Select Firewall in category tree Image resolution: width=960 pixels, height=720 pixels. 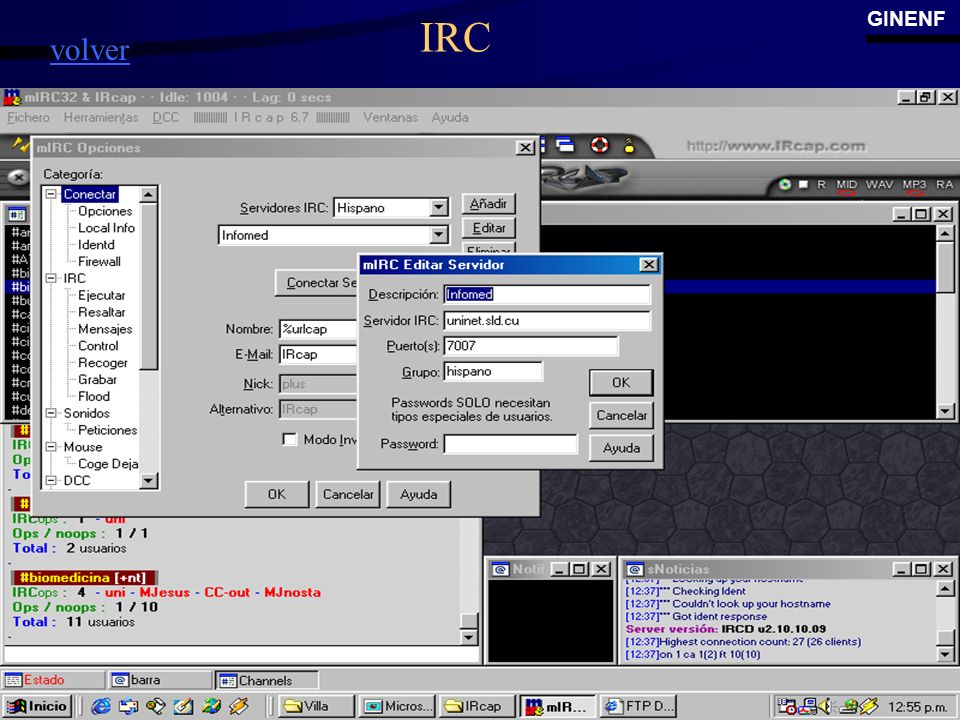coord(99,261)
